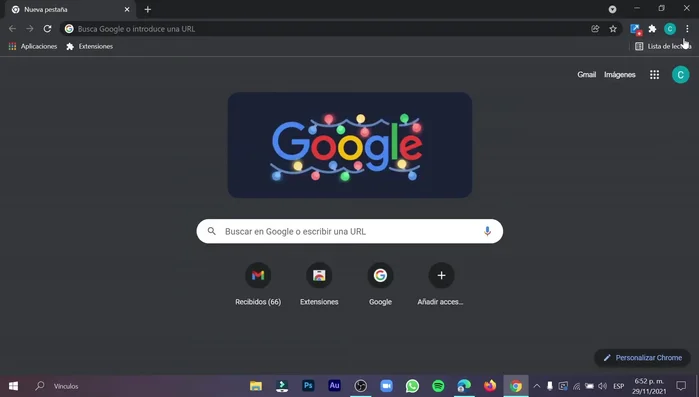Viewport: 699px width, 397px height.
Task: Open the Extensiones bookmark in bookmarks bar
Action: point(90,46)
